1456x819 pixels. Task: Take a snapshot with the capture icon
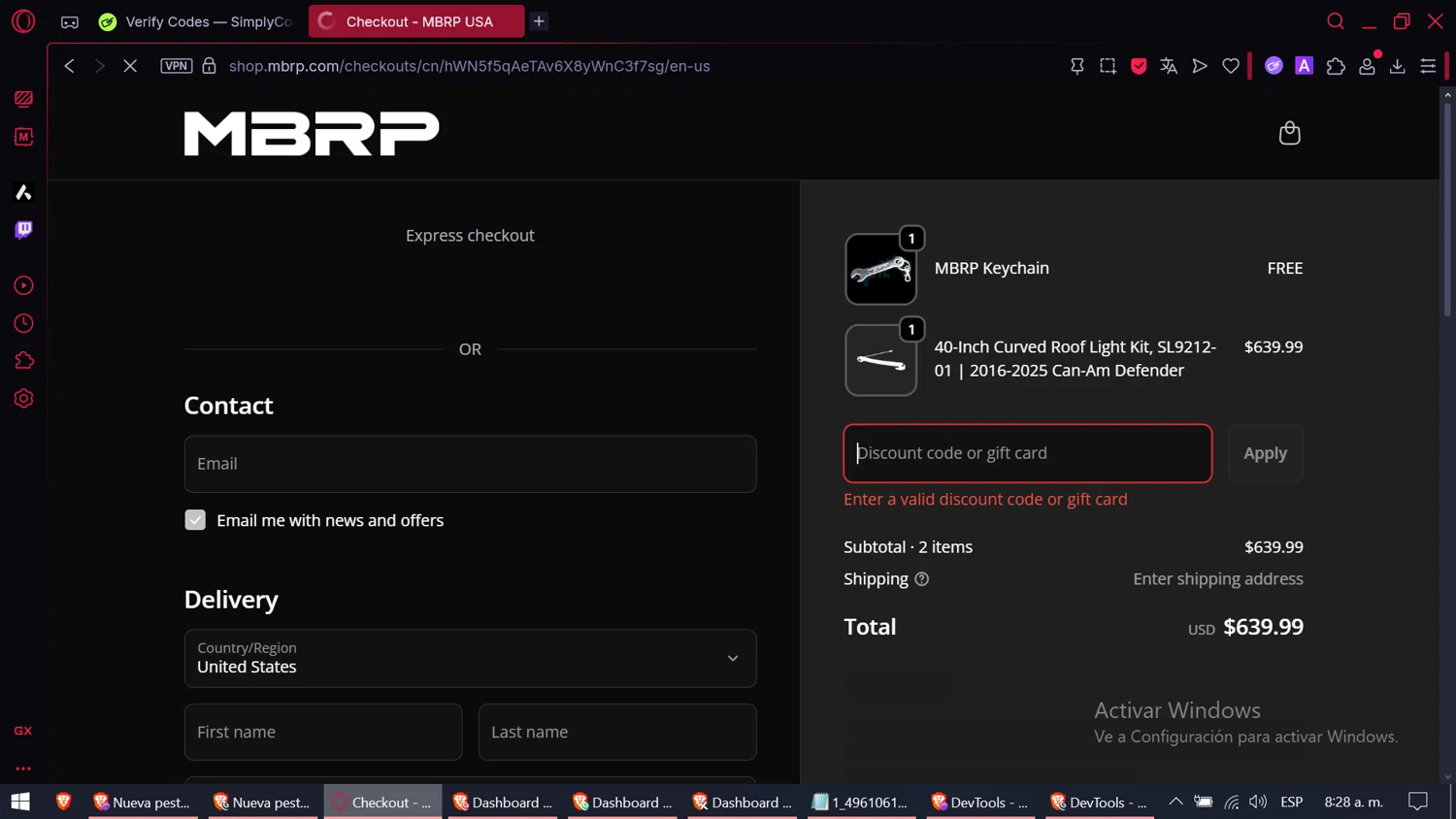pos(1108,66)
